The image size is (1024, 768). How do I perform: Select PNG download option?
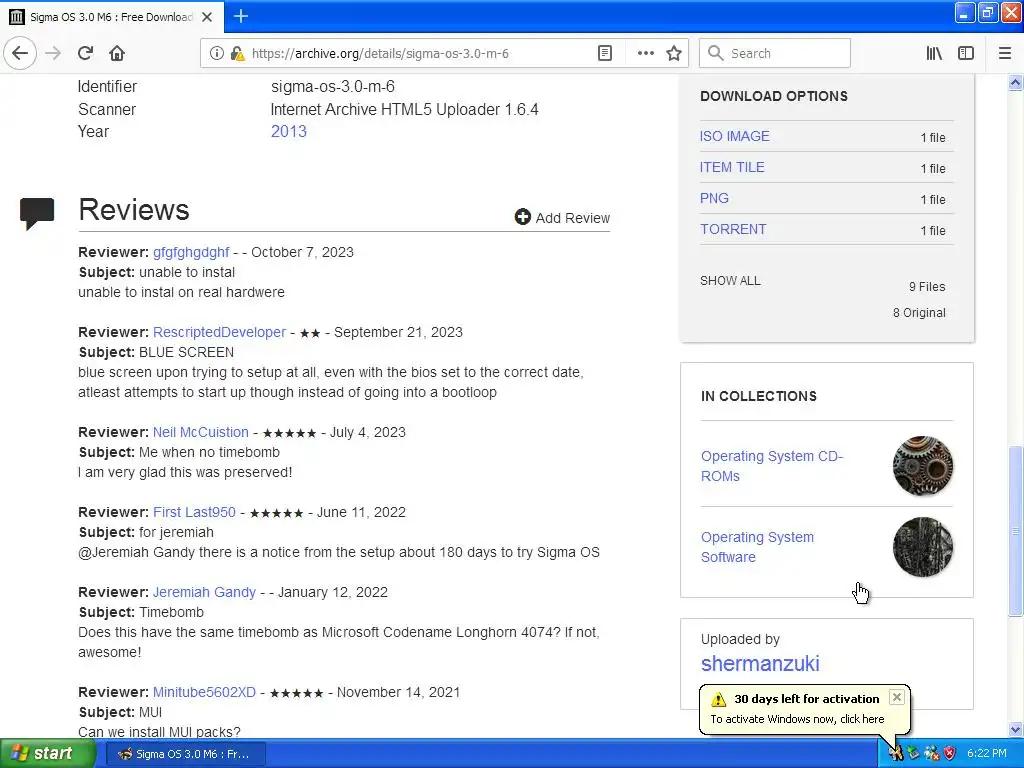(x=714, y=199)
